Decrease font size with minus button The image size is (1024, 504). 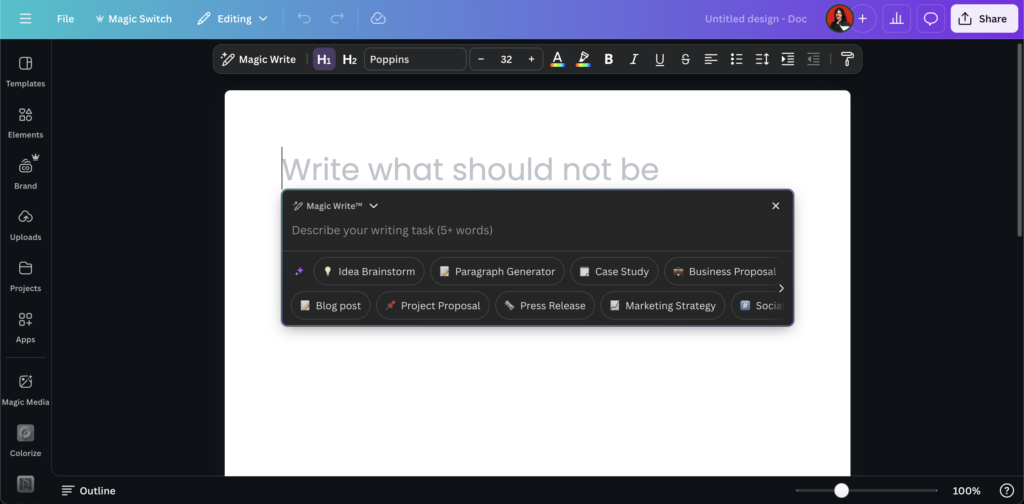pos(481,59)
